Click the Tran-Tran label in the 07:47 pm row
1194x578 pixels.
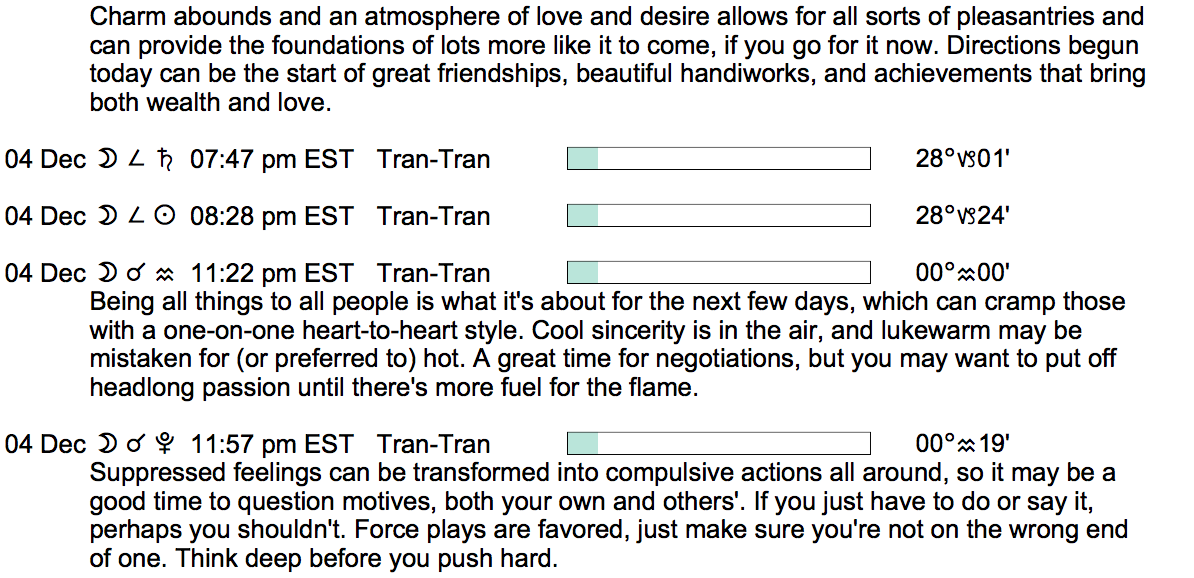433,159
